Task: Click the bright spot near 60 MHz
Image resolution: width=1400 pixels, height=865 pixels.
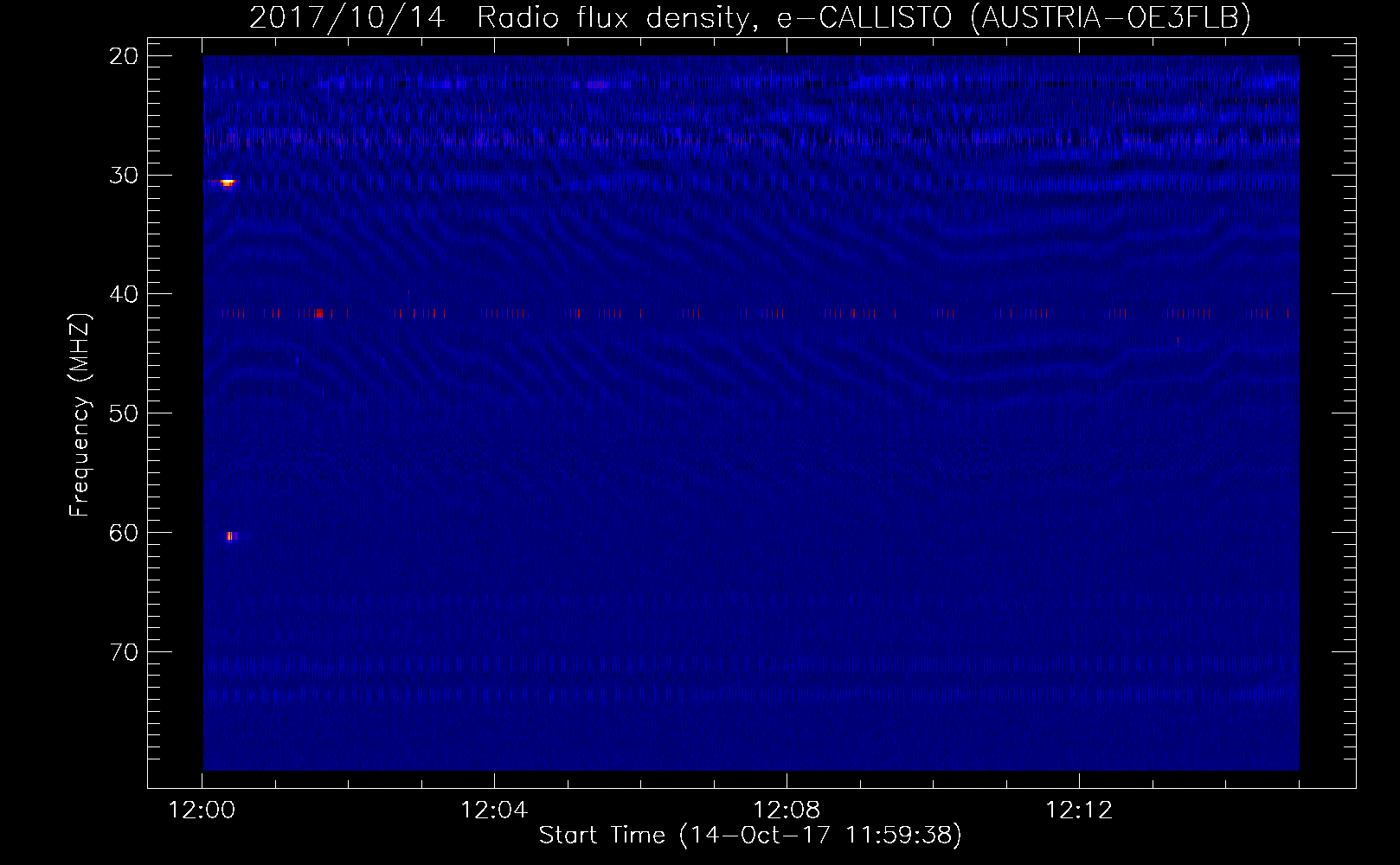Action: pos(232,536)
